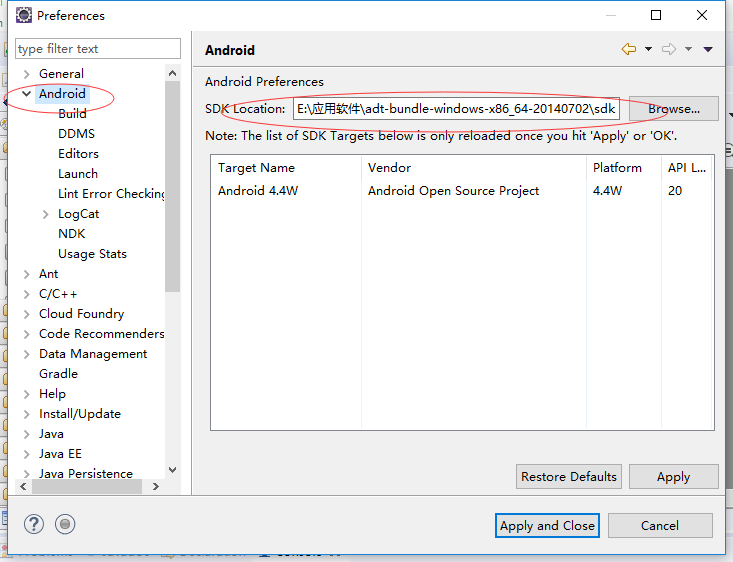Click in the type filter text field
The height and width of the screenshot is (562, 733).
(97, 49)
